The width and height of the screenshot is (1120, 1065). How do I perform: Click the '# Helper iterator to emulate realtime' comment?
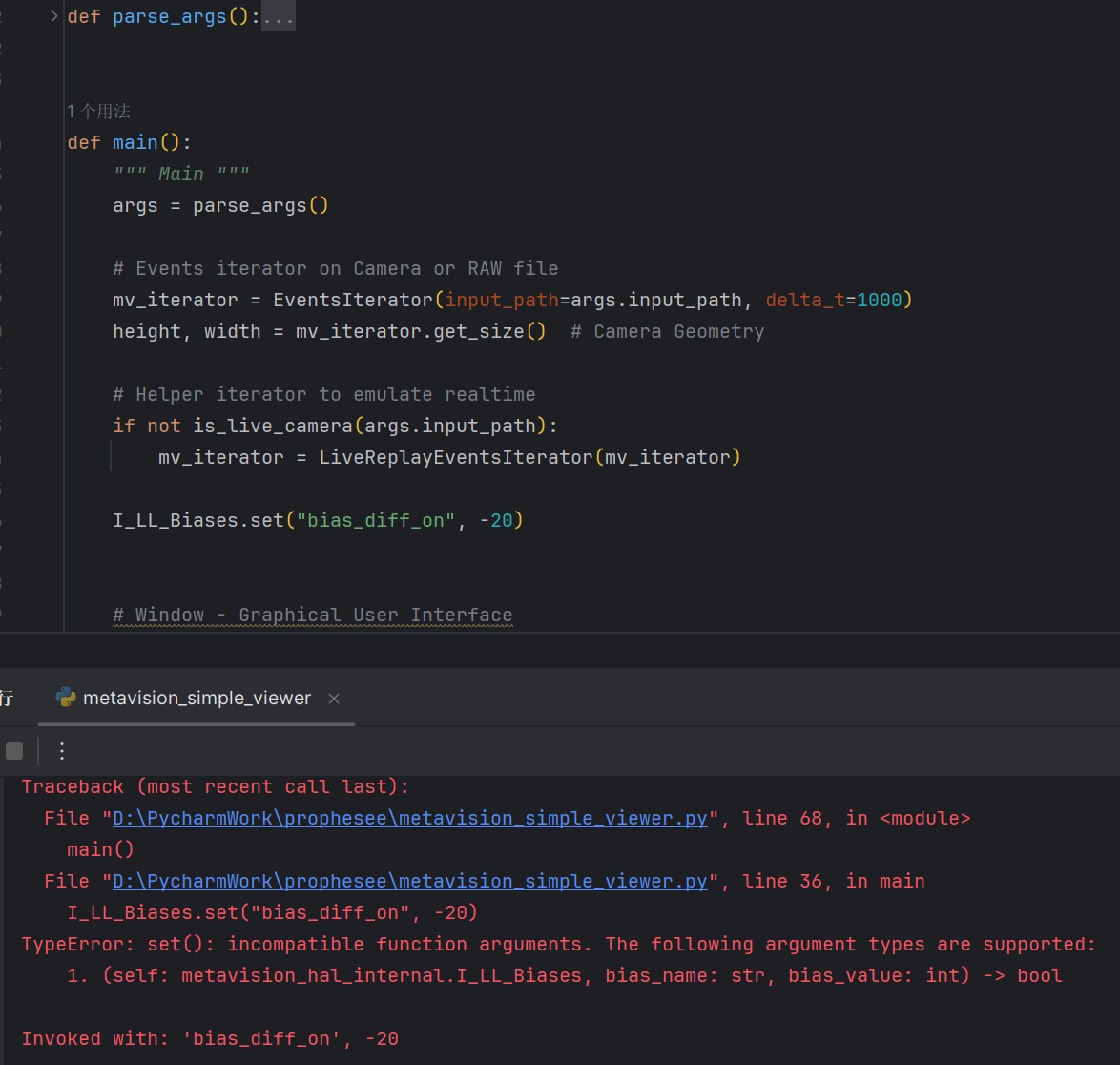pos(324,394)
